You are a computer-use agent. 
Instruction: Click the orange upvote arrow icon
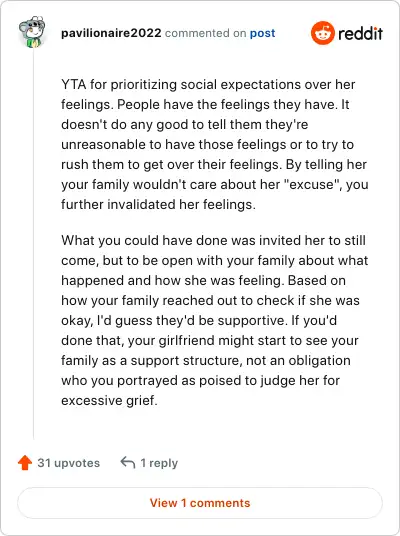tap(25, 463)
